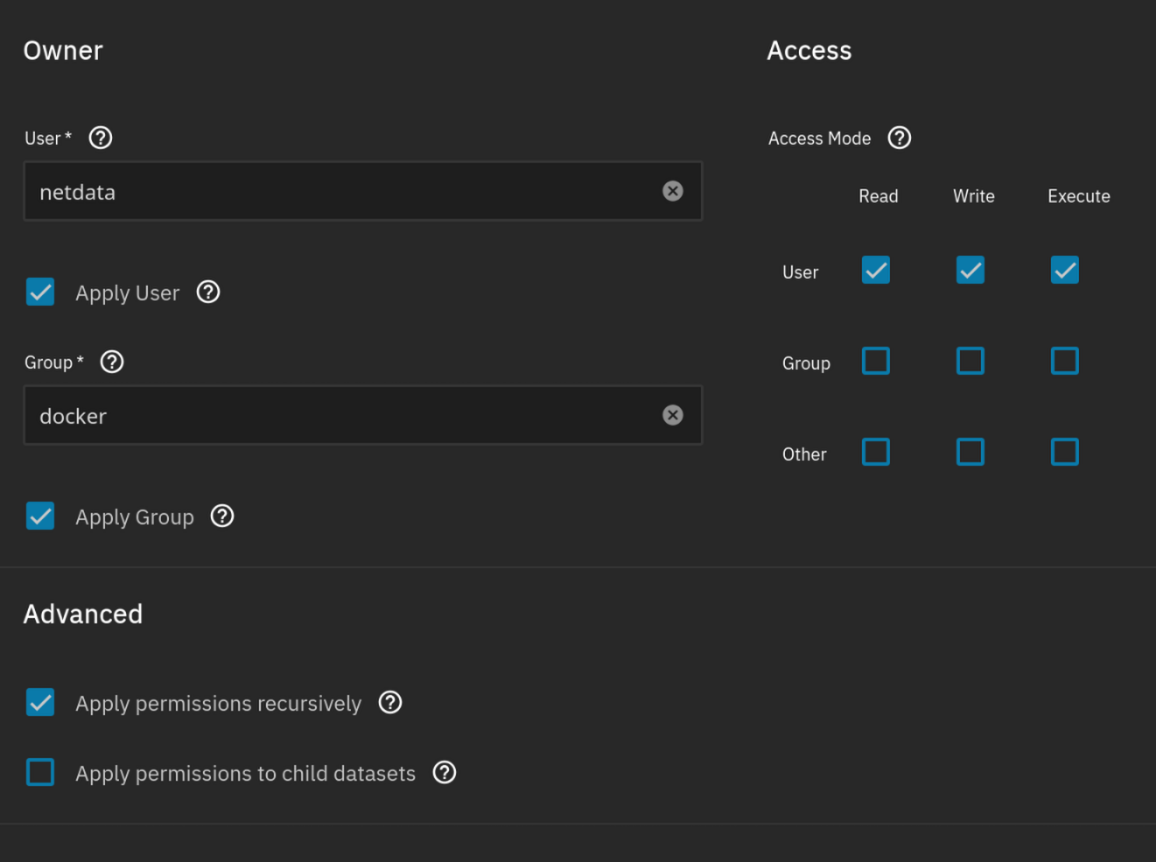
Task: Show help for Apply permissions recursively
Action: coord(390,702)
